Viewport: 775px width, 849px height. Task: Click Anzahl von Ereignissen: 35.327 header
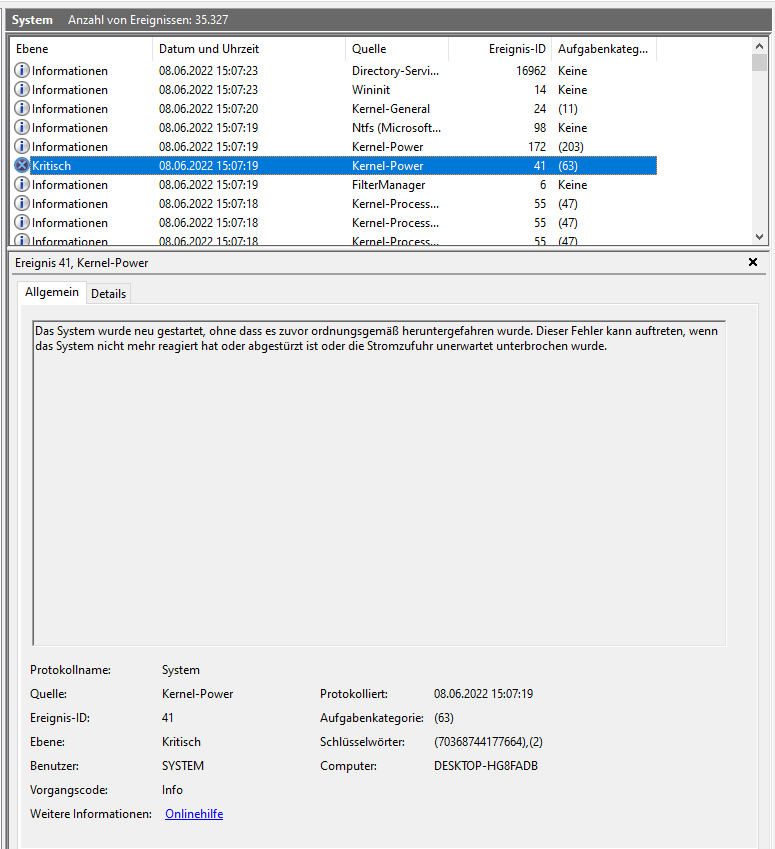pos(148,20)
